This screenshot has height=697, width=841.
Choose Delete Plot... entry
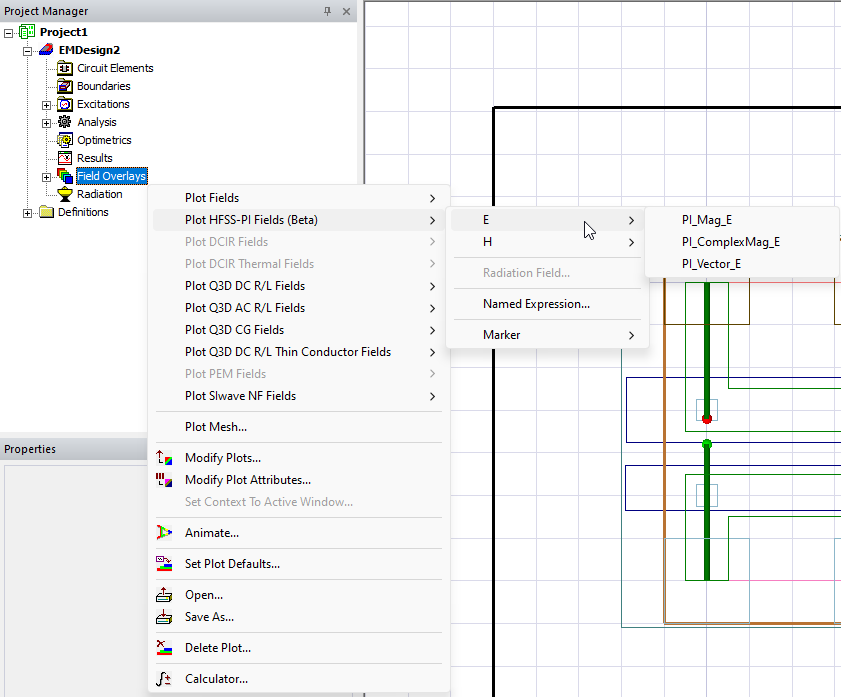pyautogui.click(x=298, y=648)
